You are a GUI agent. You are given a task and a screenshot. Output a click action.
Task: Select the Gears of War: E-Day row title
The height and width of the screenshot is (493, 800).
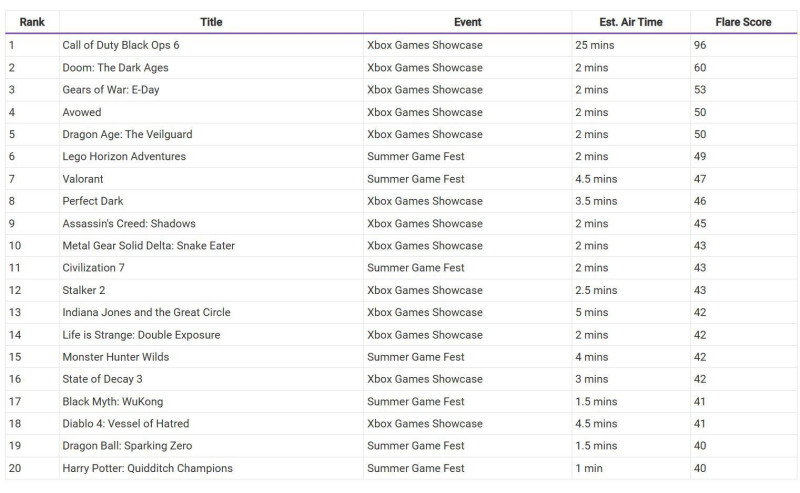point(112,90)
